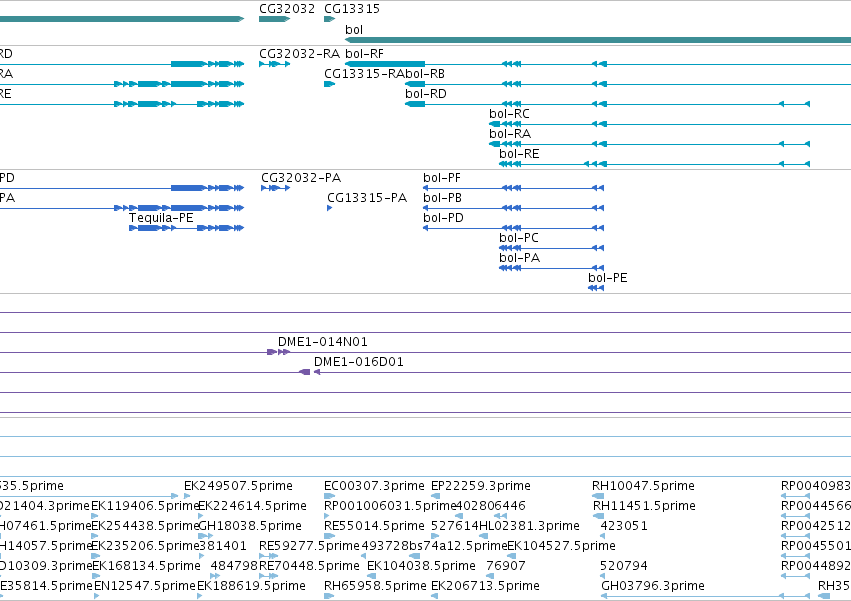Viewport: 851px width, 601px height.
Task: Select the EK249507.5prime EST label
Action: pyautogui.click(x=238, y=486)
